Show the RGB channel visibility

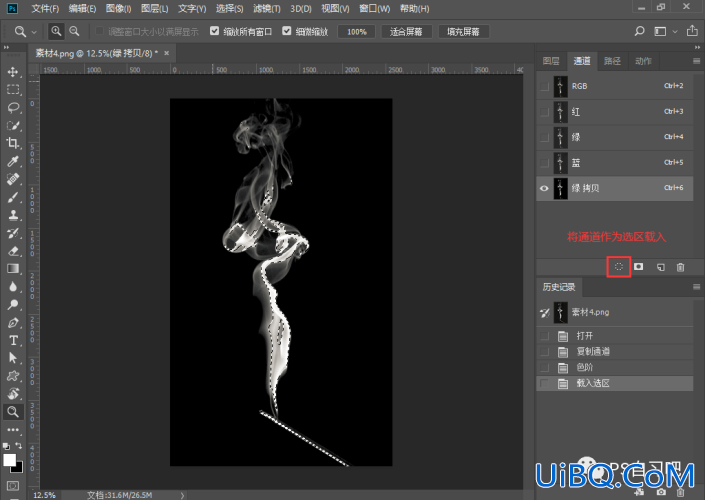544,86
